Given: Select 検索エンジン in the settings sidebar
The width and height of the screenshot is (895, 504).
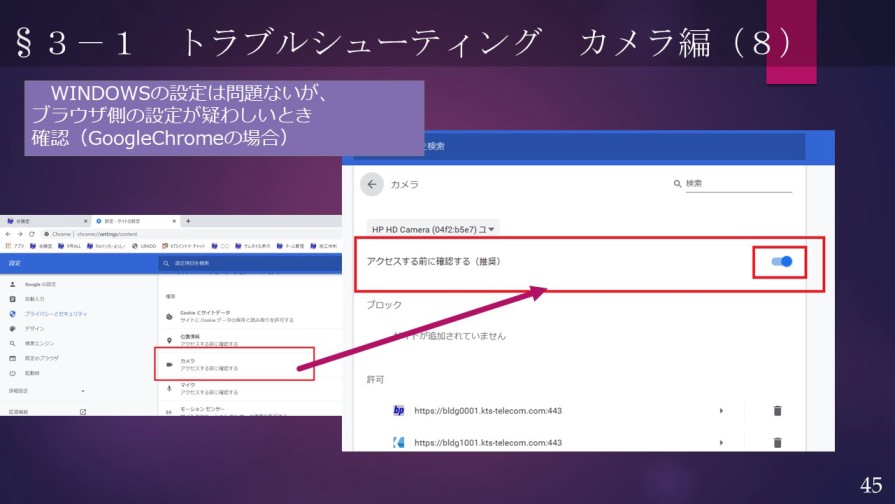Looking at the screenshot, I should [x=38, y=343].
